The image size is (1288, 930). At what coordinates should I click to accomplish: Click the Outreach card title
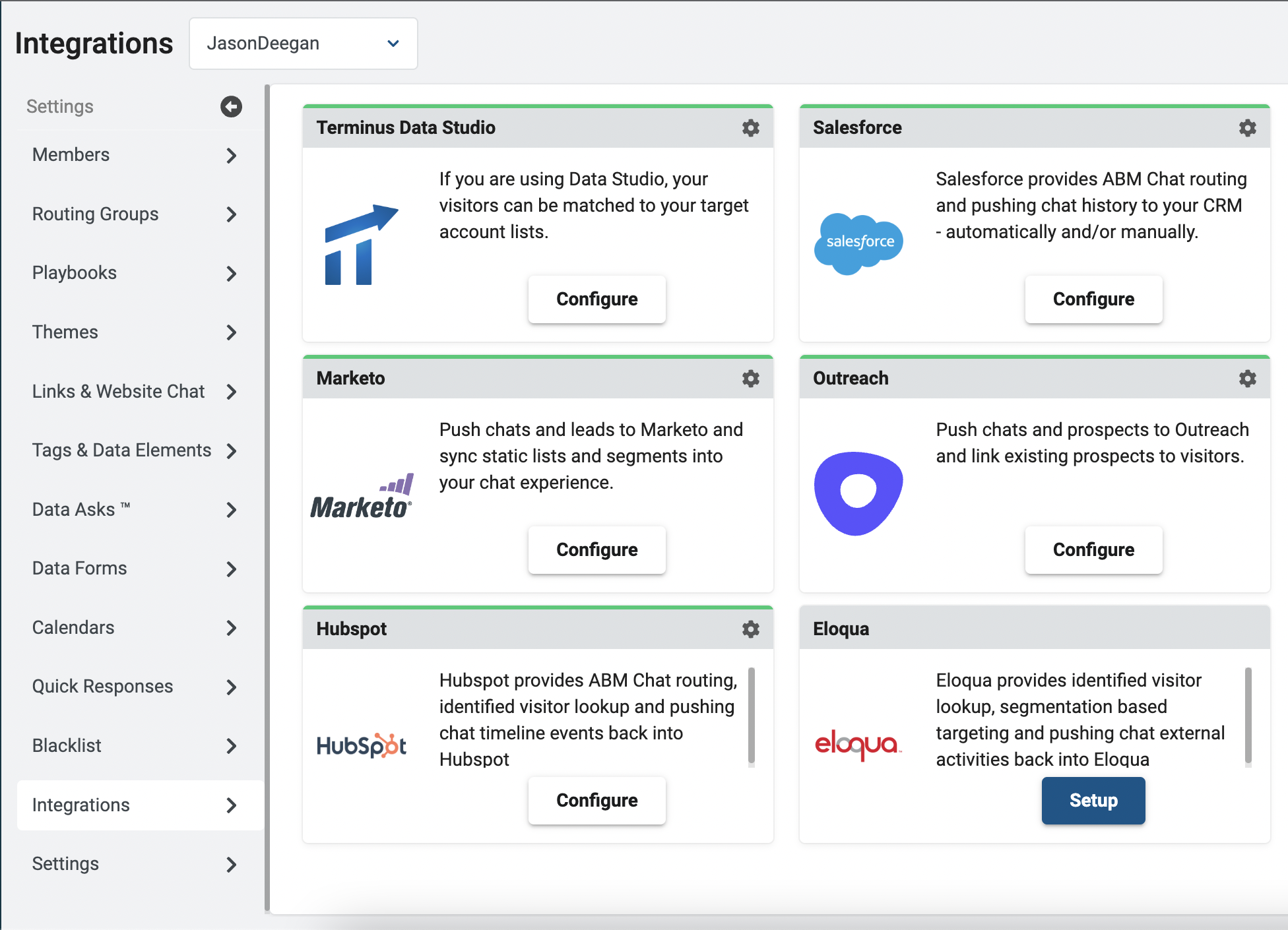[851, 379]
